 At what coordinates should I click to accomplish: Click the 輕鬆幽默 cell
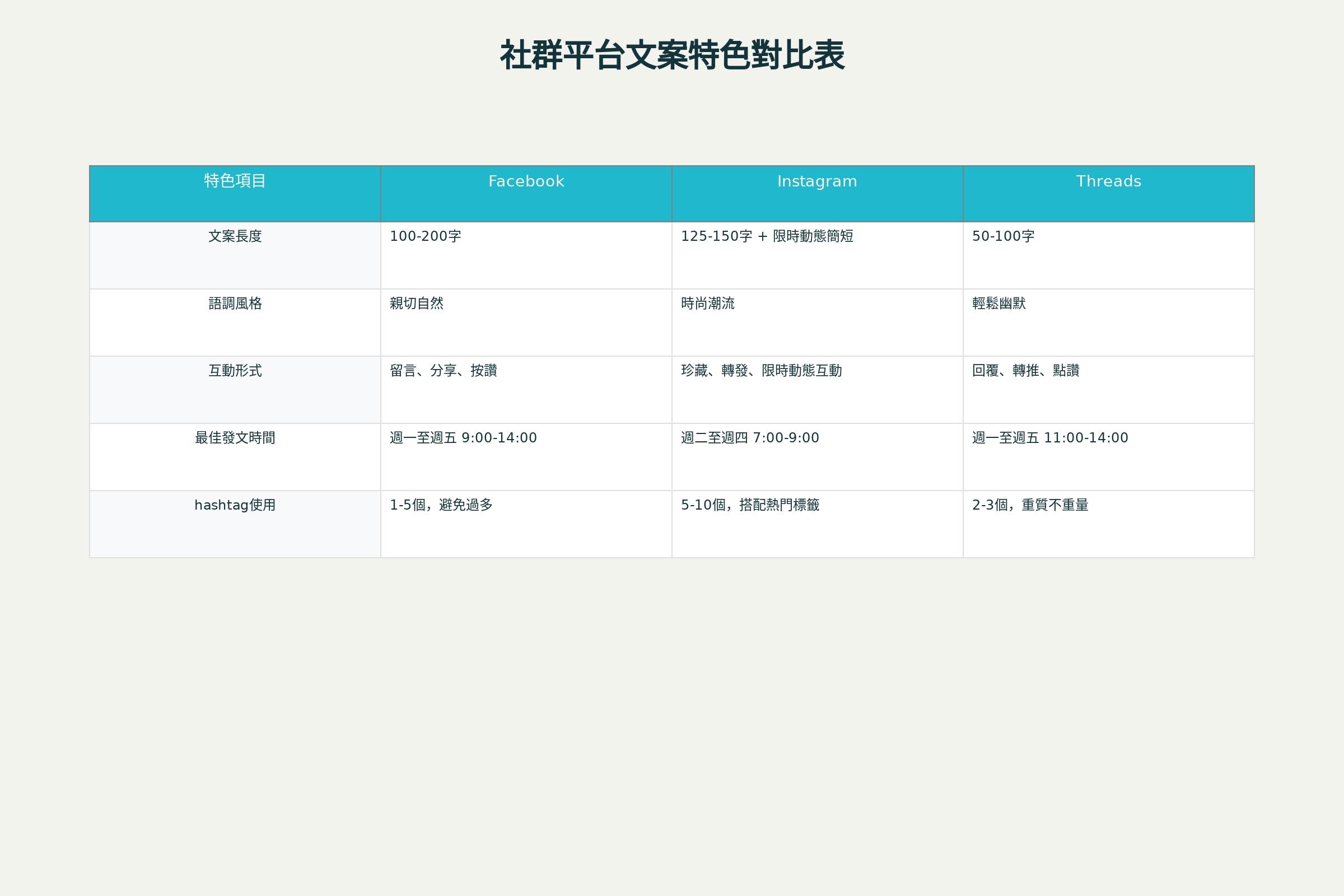(999, 304)
